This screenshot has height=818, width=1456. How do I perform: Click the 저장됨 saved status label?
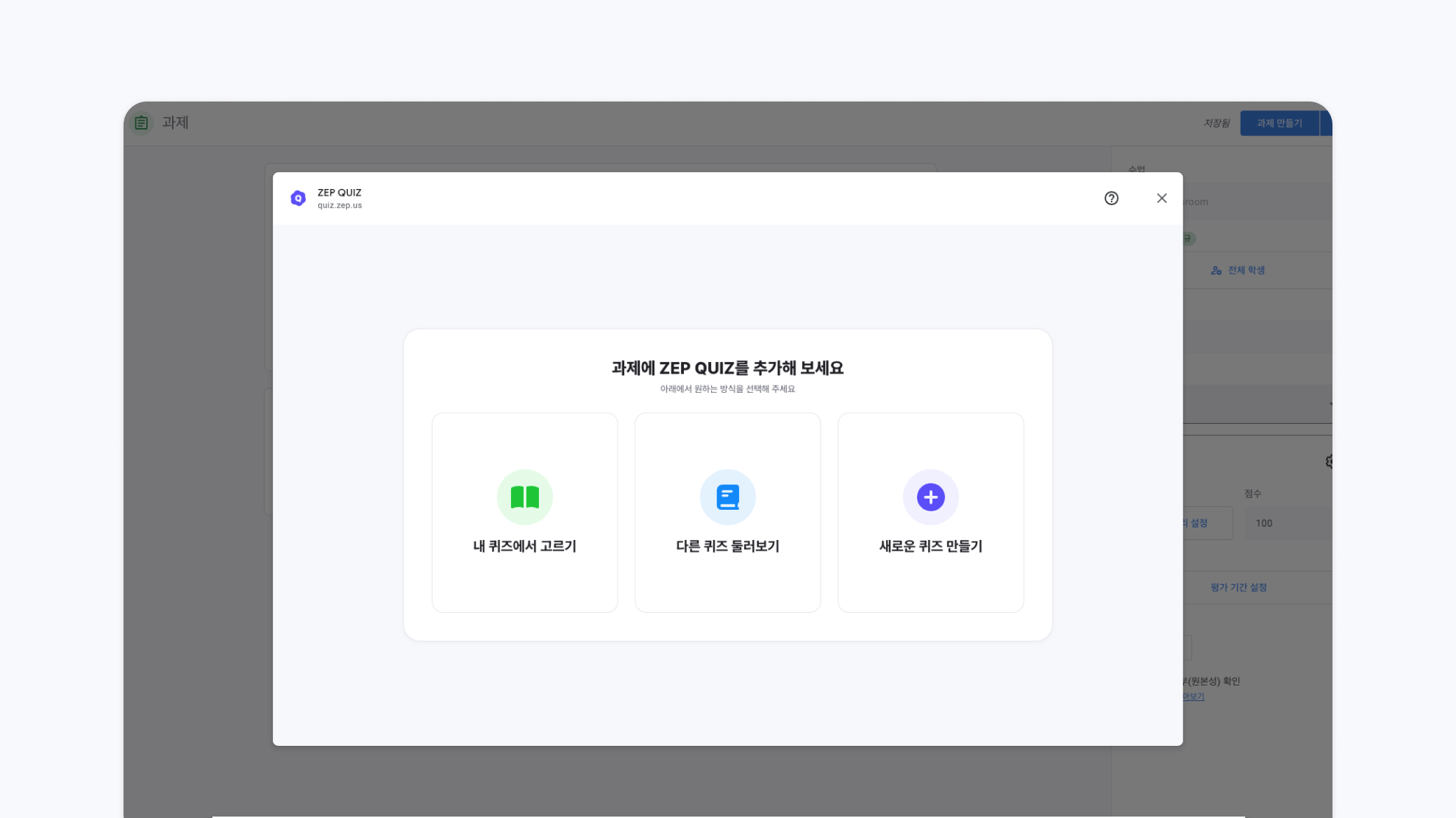[x=1216, y=124]
